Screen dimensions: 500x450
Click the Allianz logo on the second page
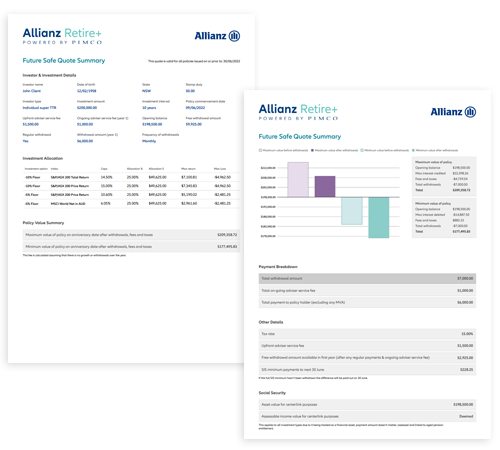pos(453,112)
